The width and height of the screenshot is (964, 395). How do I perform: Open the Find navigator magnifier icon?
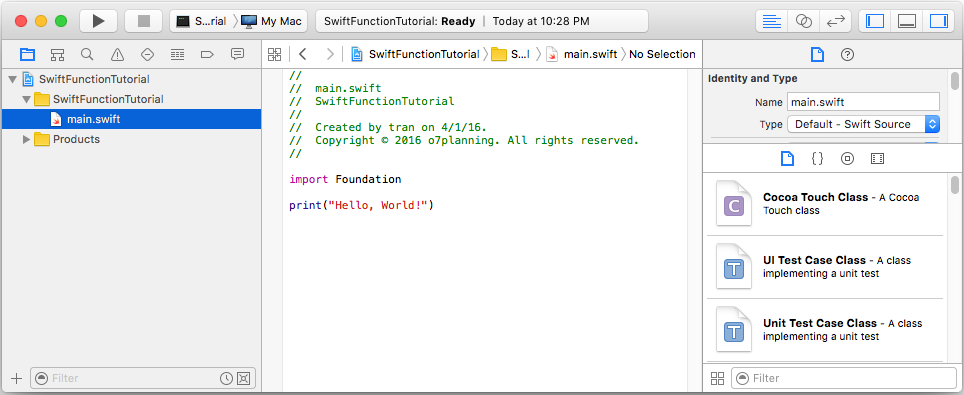coord(87,54)
